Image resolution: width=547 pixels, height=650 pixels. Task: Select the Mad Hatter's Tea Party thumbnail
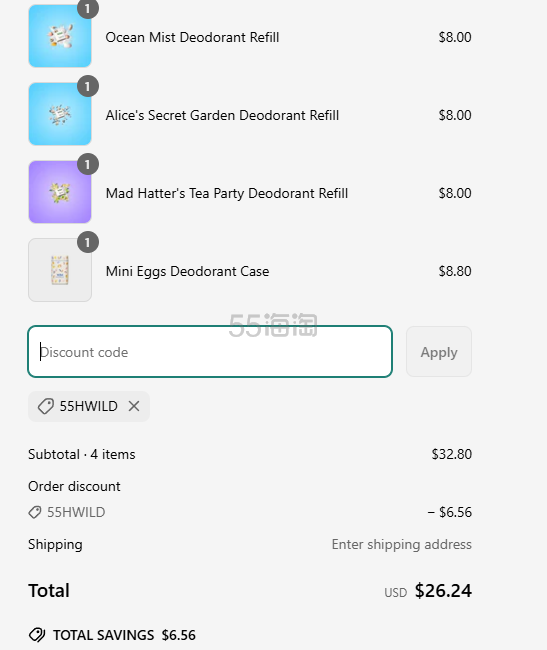click(x=60, y=192)
